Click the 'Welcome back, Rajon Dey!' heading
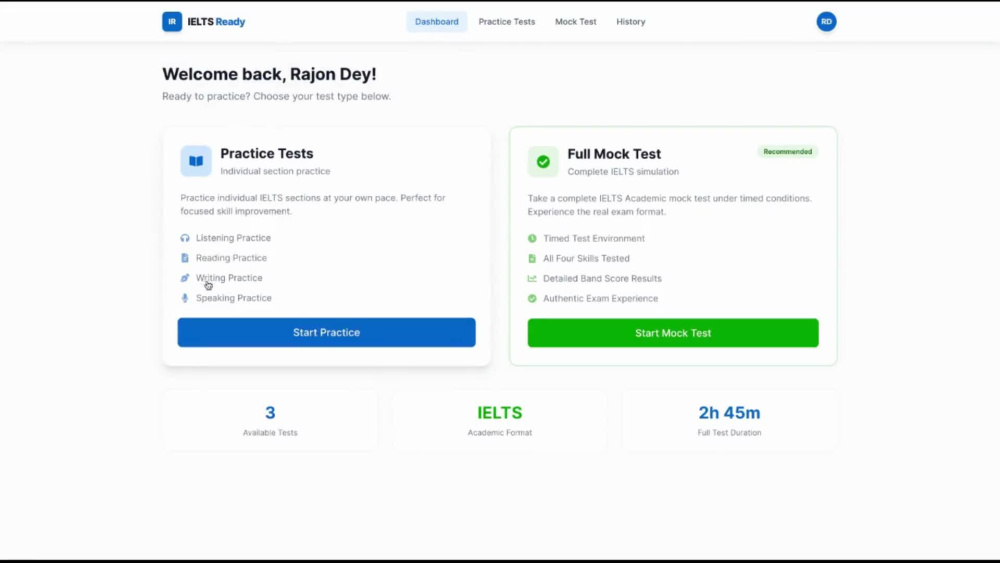 click(x=269, y=74)
